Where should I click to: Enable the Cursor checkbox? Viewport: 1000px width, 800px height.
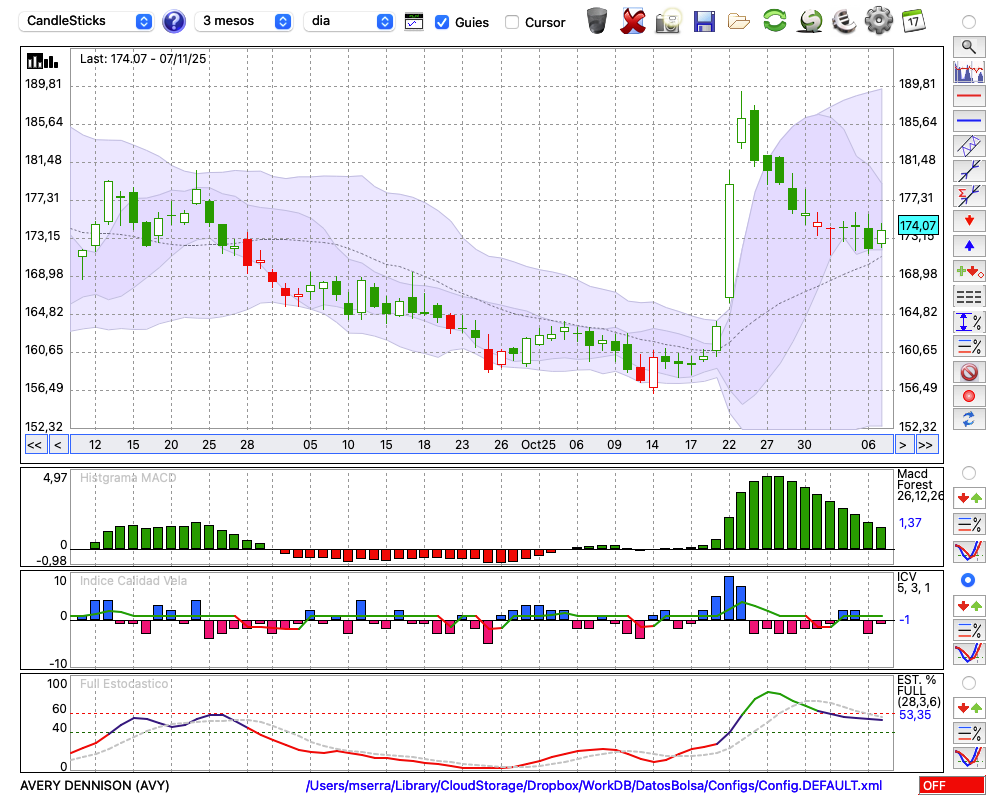click(512, 22)
